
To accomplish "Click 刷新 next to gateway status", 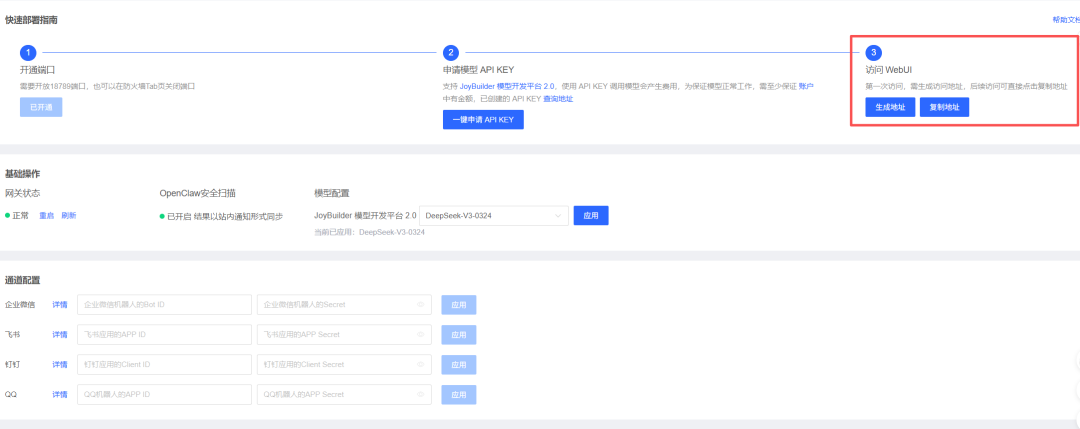I will (69, 216).
